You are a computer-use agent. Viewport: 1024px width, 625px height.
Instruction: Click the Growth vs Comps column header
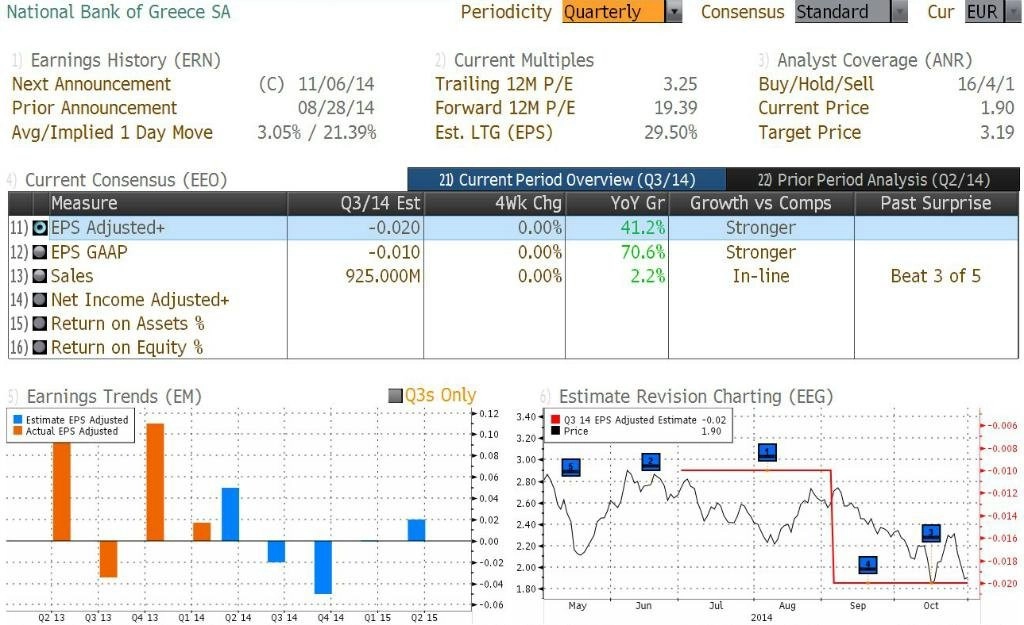(761, 203)
